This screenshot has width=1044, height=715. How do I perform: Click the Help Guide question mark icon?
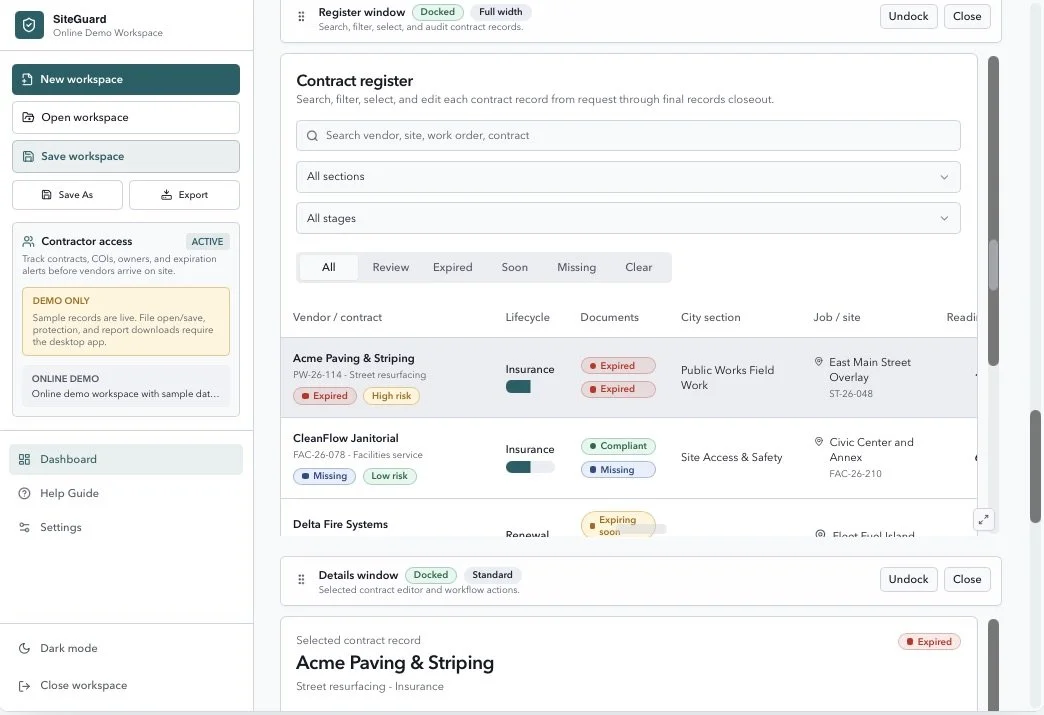25,493
